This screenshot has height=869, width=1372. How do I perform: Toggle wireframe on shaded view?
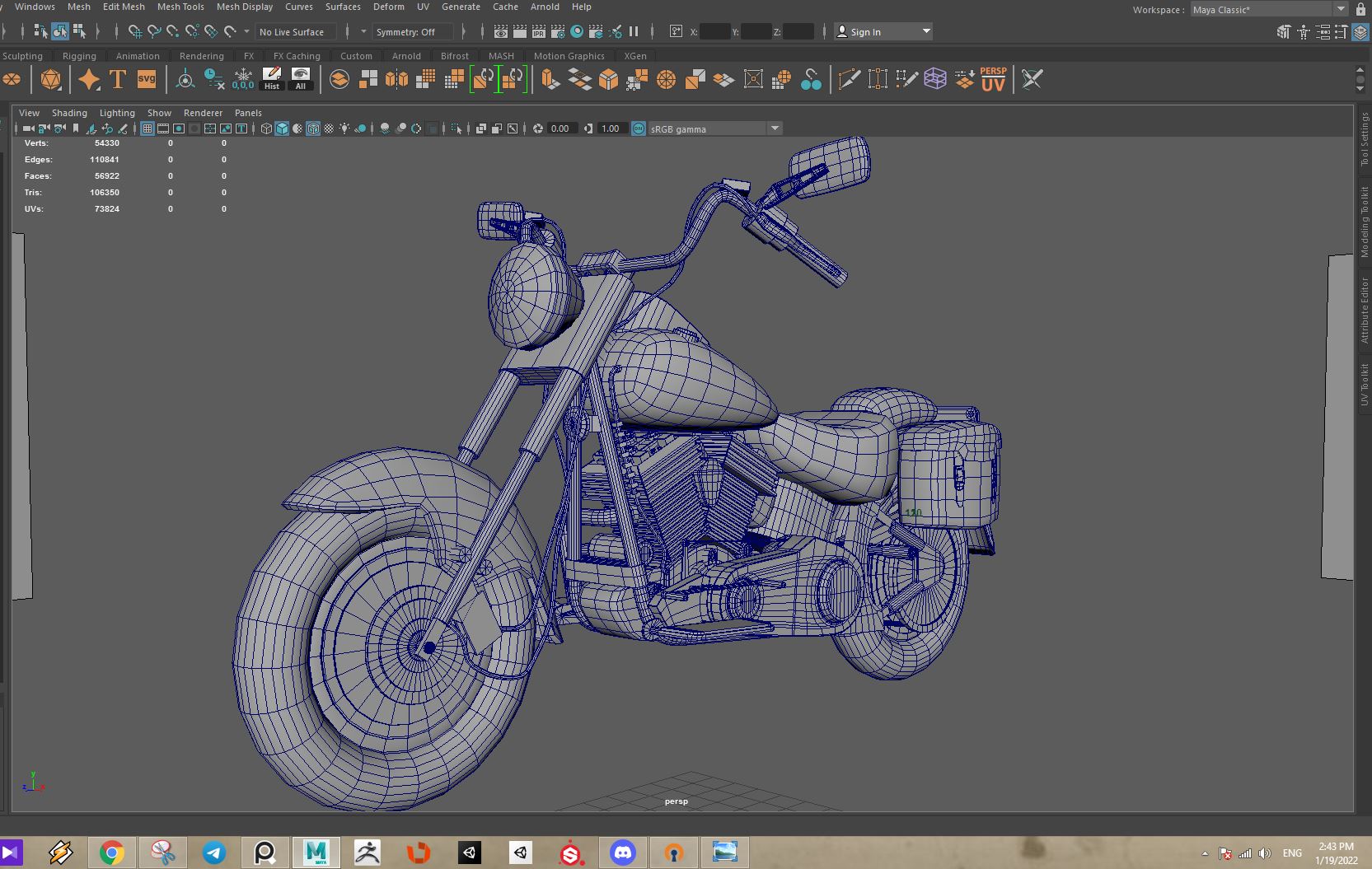[313, 128]
